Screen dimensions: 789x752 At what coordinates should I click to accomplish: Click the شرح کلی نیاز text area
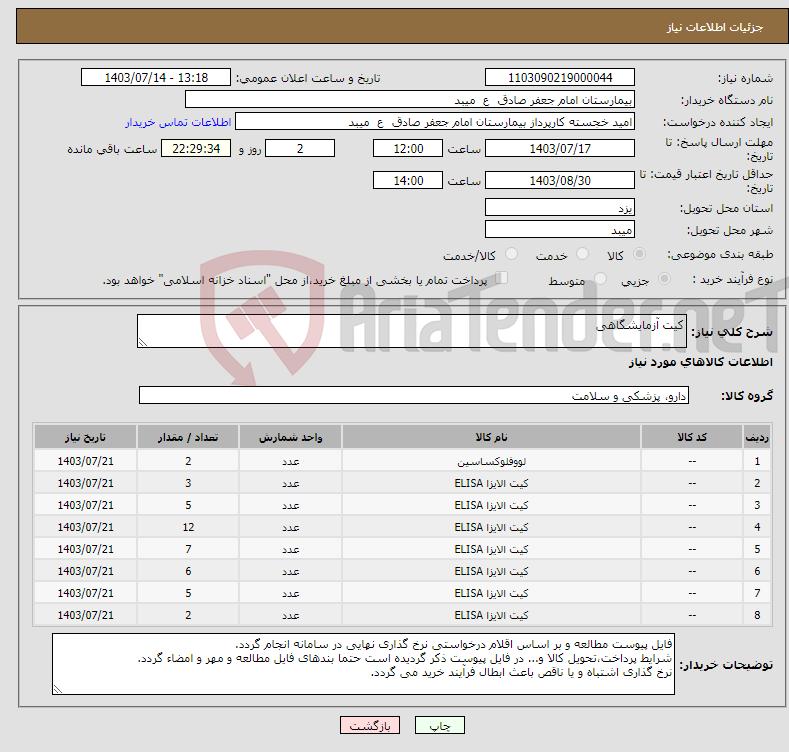coord(412,331)
